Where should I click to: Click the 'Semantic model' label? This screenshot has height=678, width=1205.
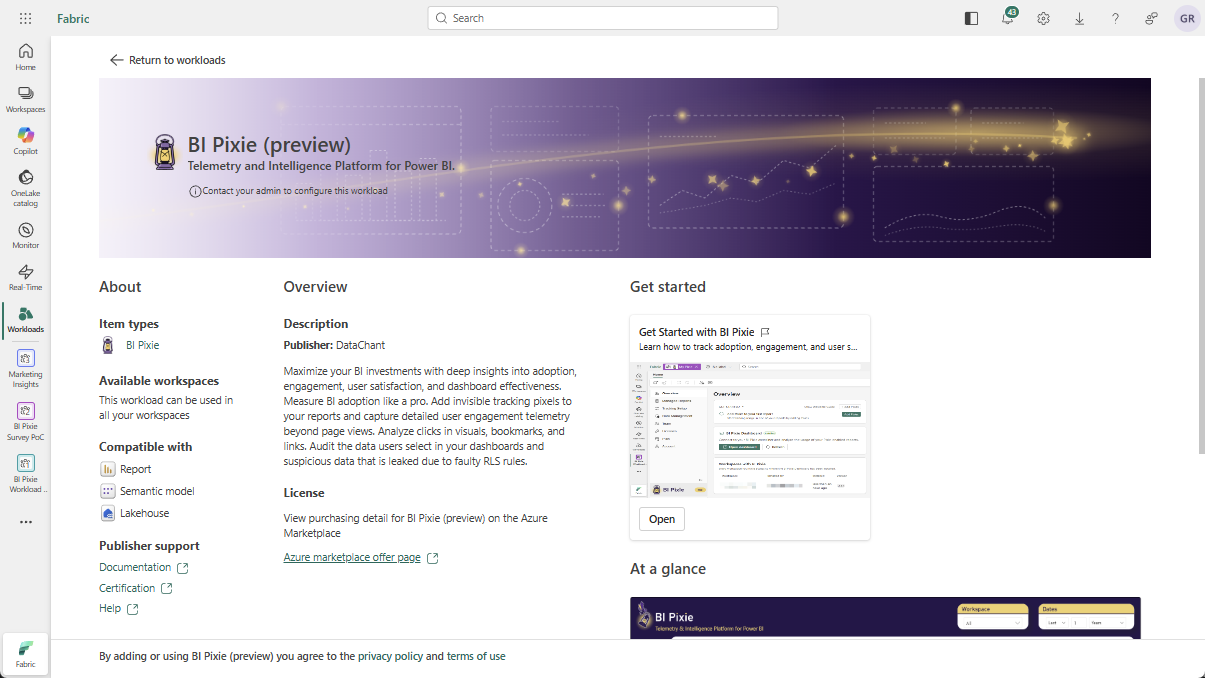pos(157,491)
